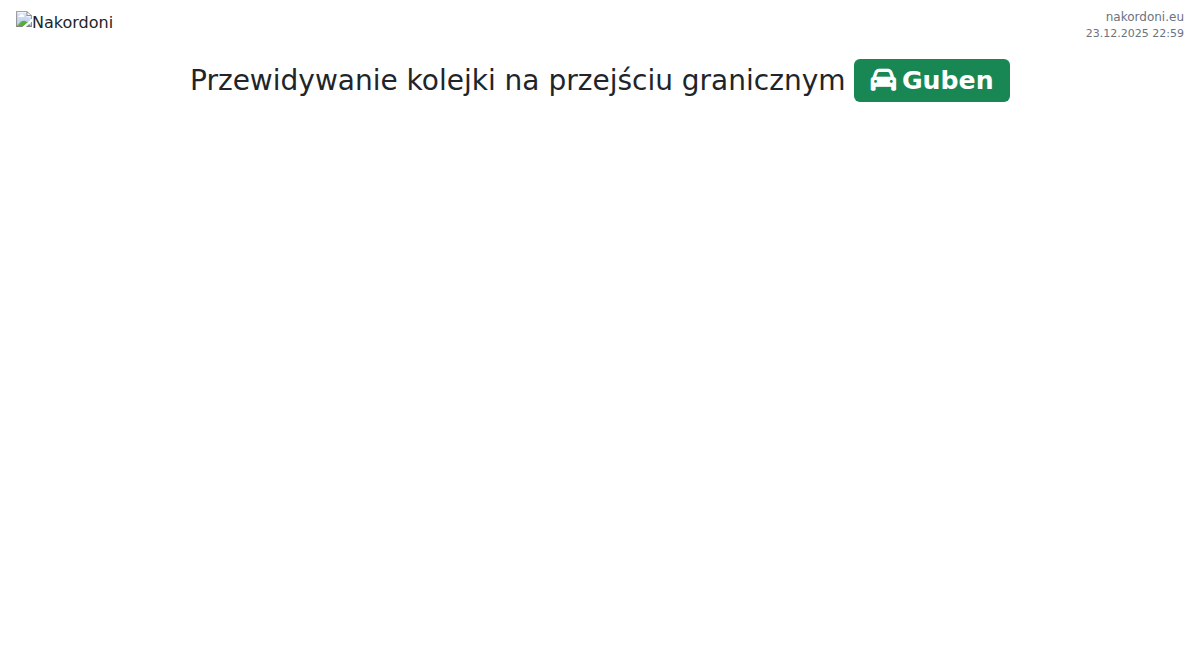Click the green badge labeled Guben
The width and height of the screenshot is (1200, 651).
pos(931,79)
